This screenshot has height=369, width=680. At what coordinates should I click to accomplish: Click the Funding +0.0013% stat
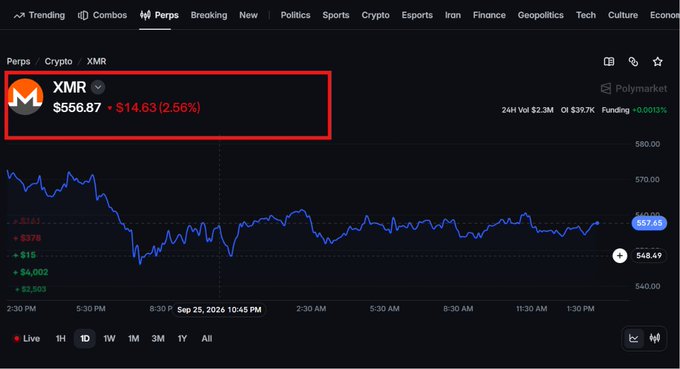634,110
